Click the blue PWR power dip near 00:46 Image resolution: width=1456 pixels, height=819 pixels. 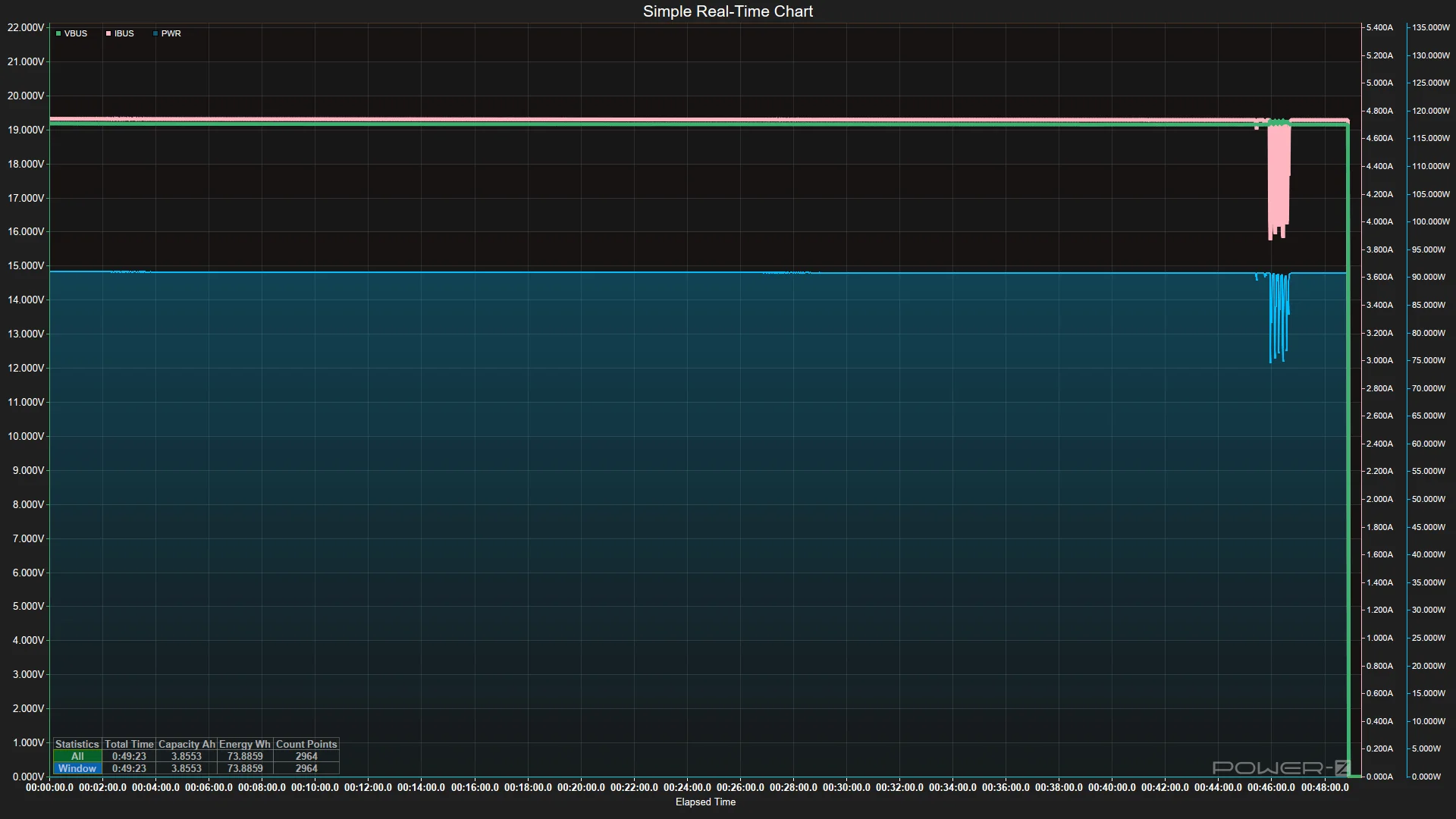pyautogui.click(x=1279, y=318)
